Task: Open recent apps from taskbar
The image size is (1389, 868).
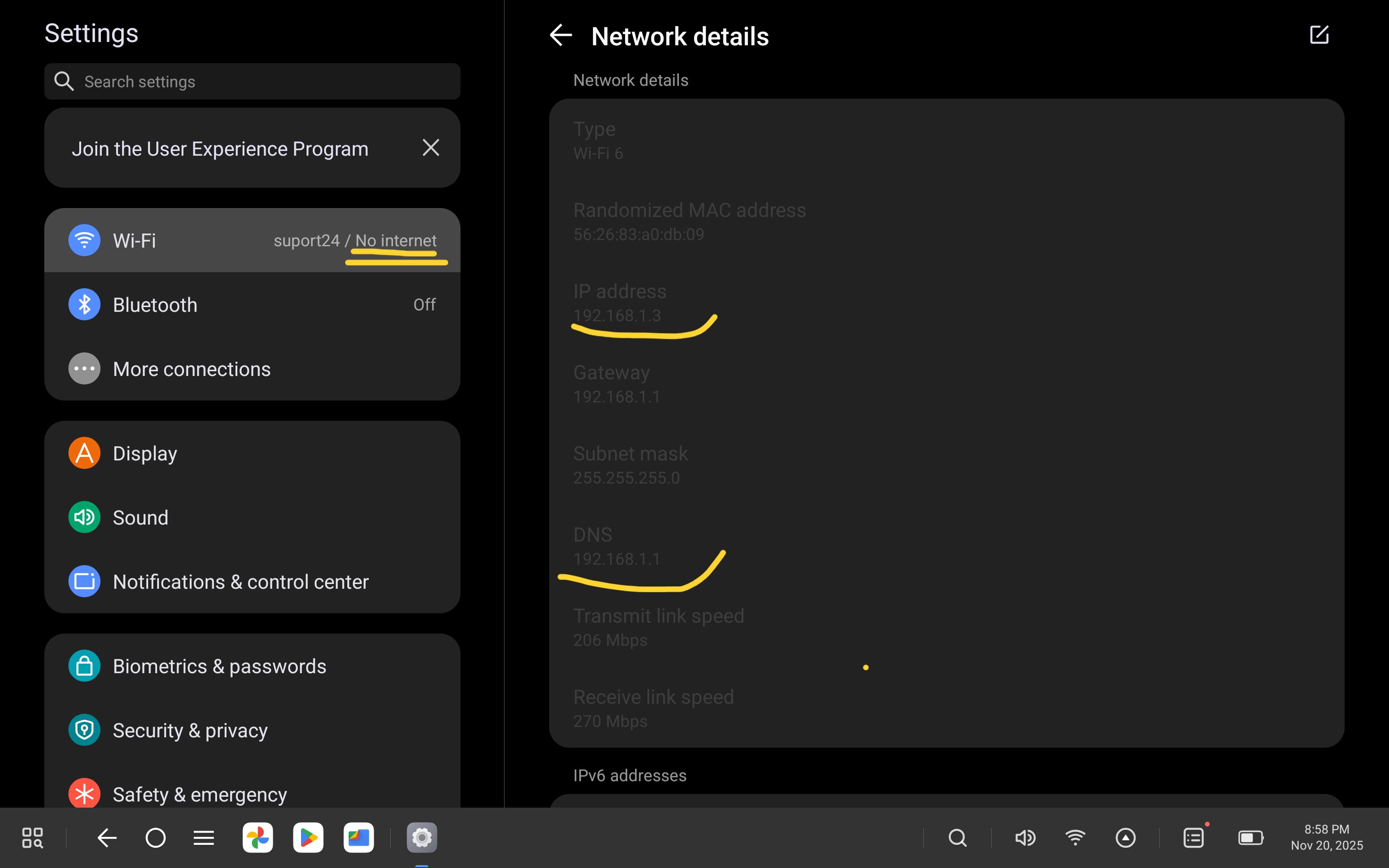Action: click(x=204, y=838)
